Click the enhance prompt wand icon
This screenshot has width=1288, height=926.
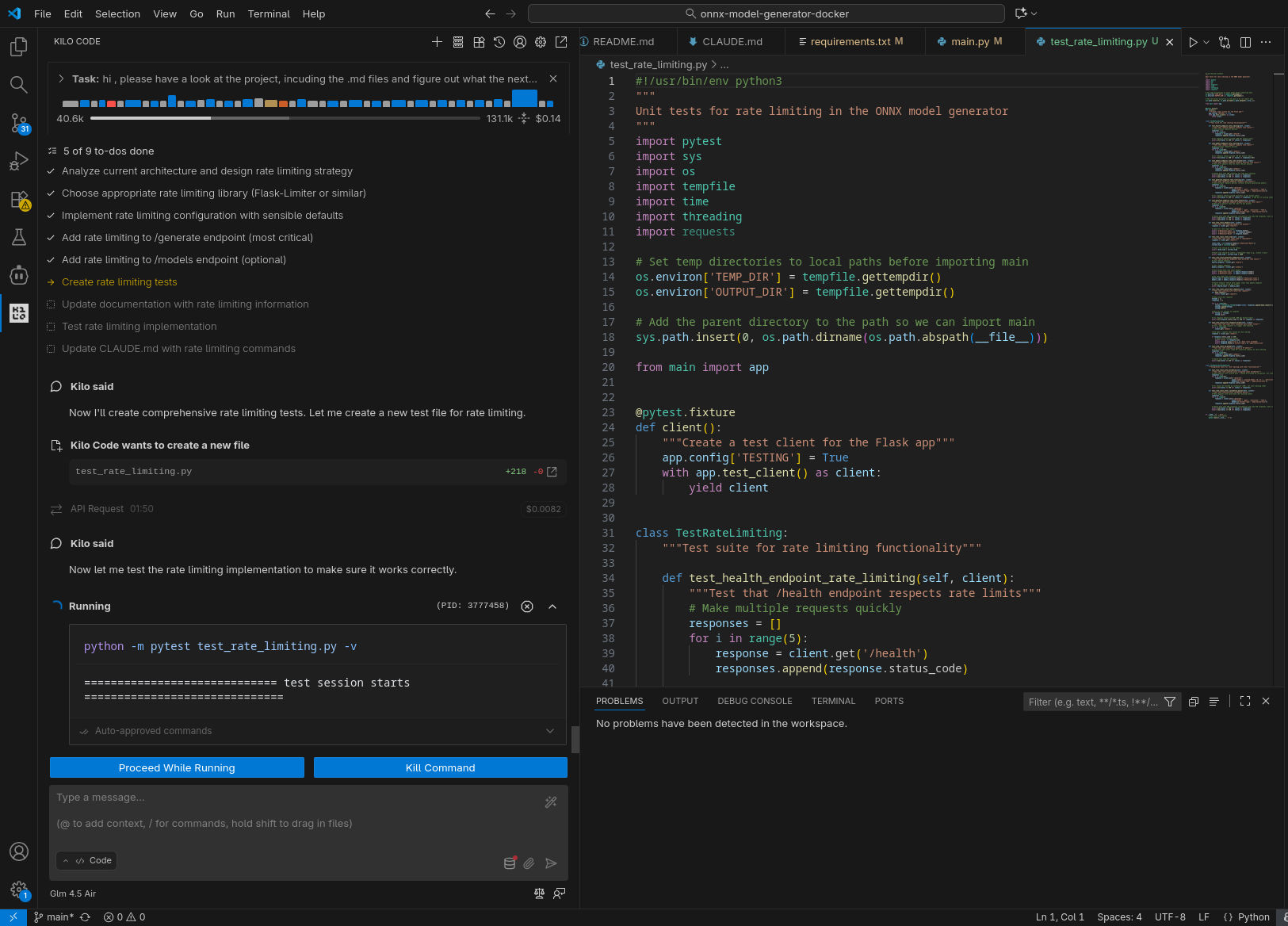tap(551, 802)
